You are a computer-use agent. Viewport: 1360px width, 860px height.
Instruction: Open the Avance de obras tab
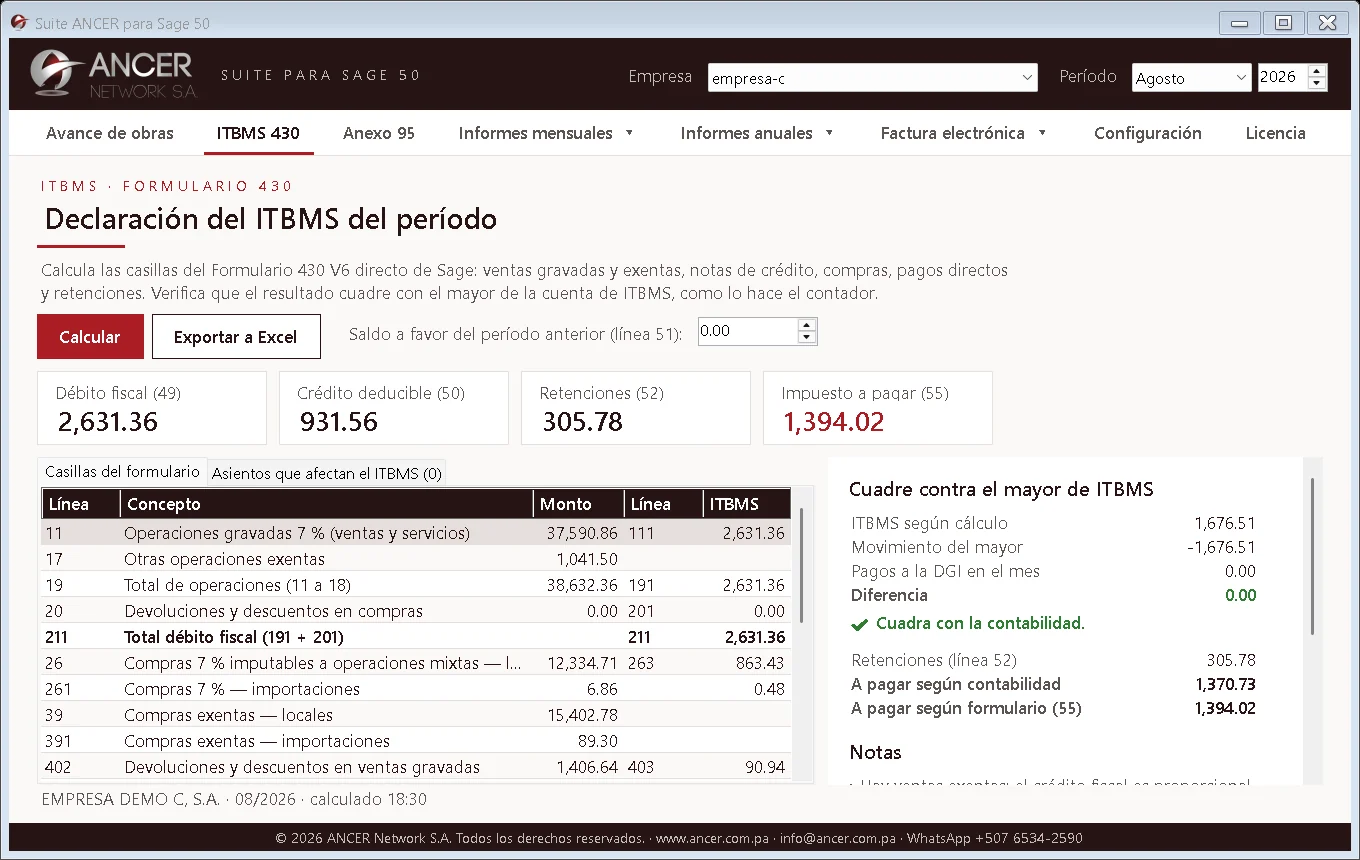(x=110, y=133)
